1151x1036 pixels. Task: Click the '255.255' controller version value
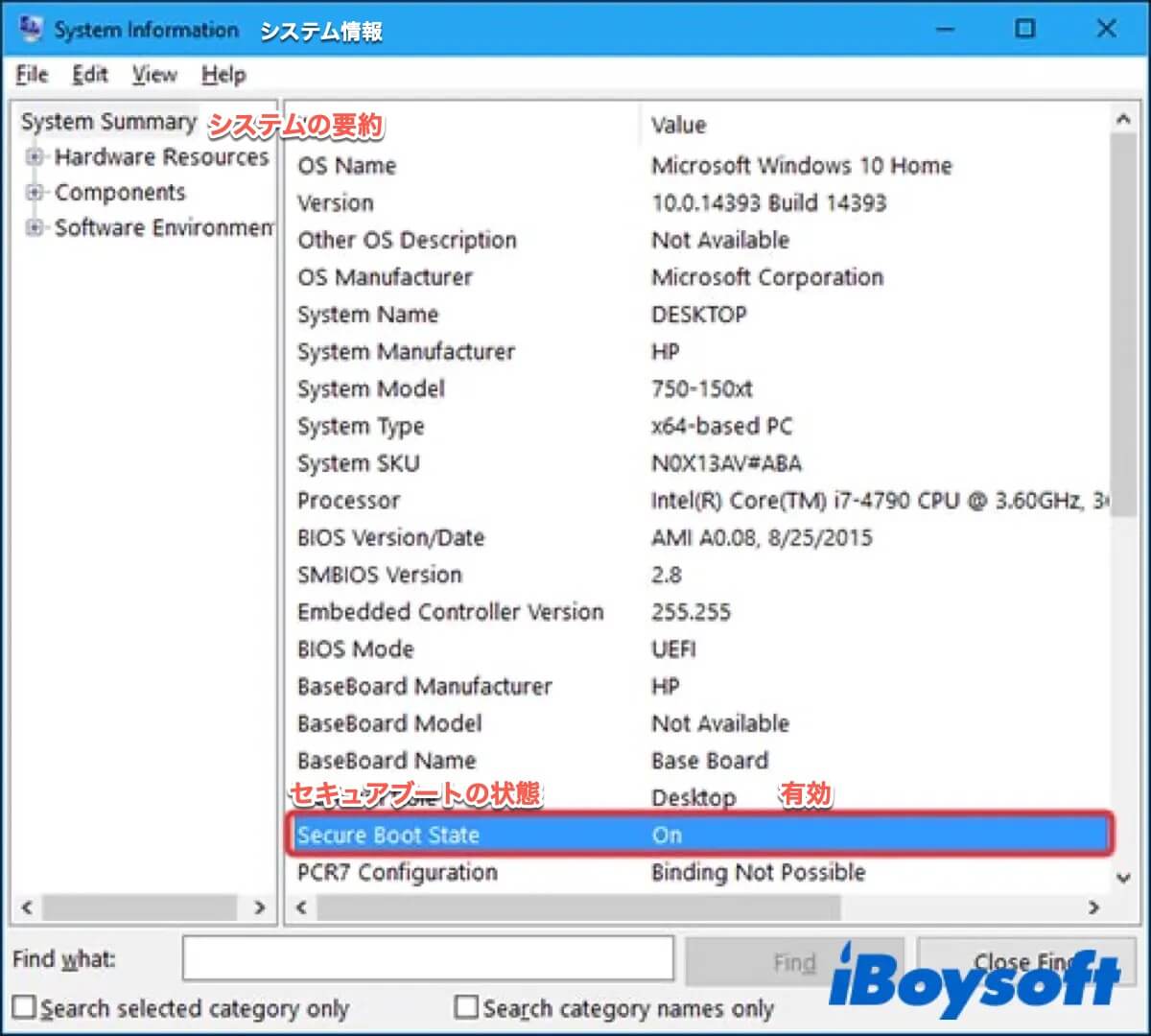click(691, 612)
